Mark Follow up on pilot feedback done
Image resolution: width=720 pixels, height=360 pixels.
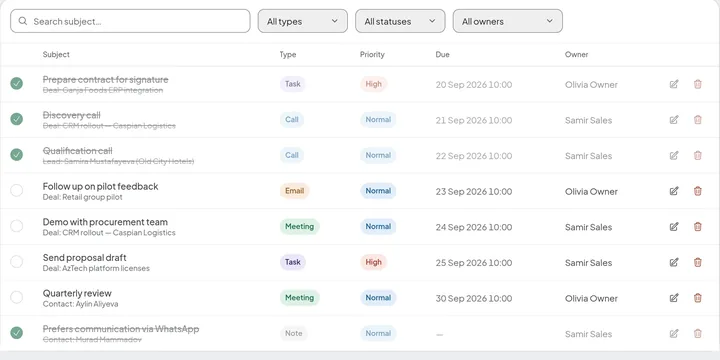click(x=17, y=190)
